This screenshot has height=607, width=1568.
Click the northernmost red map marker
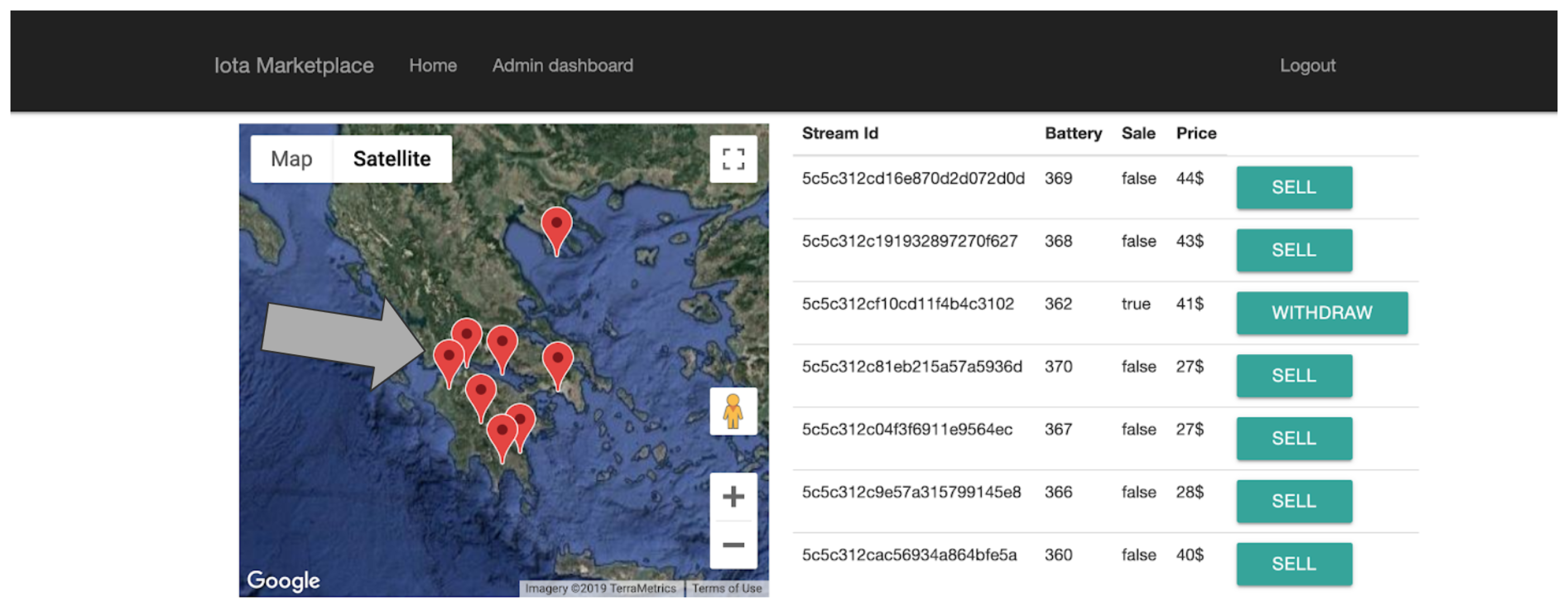pos(556,224)
